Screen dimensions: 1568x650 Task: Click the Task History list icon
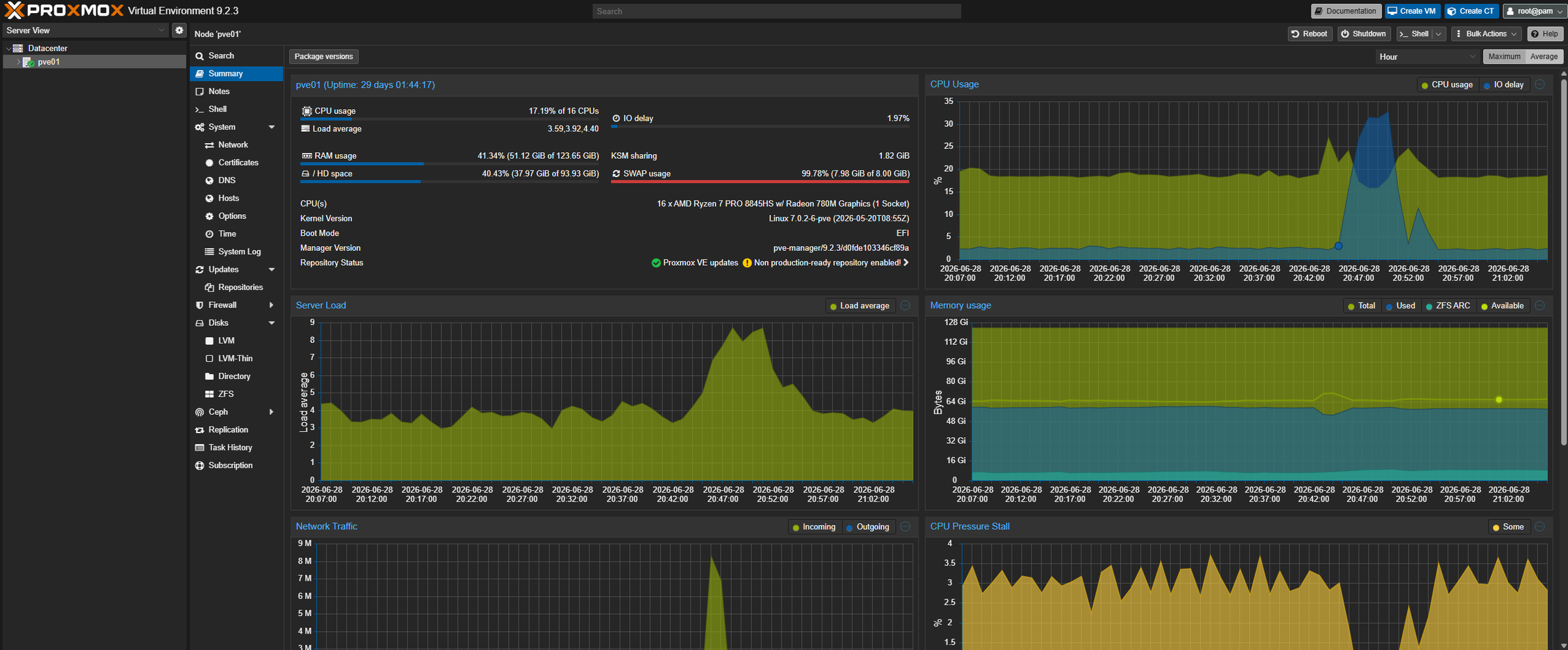199,447
